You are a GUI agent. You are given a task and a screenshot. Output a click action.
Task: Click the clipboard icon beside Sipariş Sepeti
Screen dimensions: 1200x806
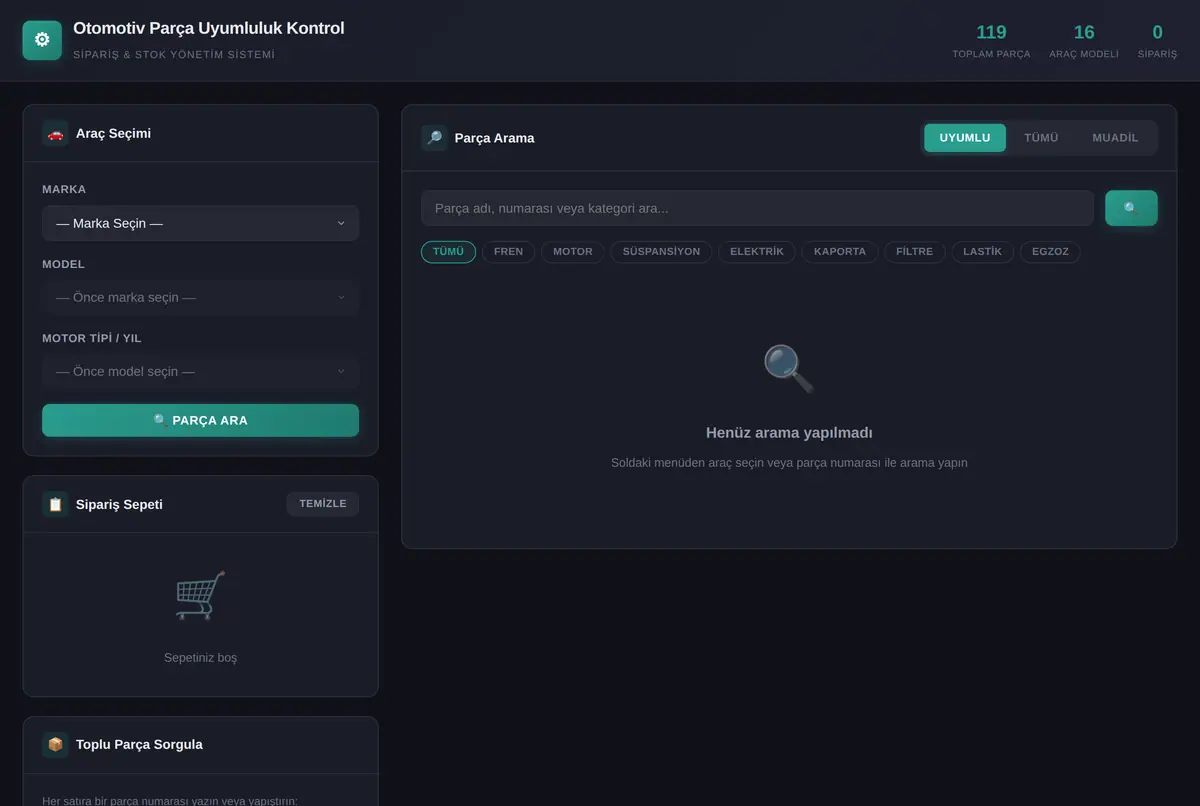tap(55, 504)
